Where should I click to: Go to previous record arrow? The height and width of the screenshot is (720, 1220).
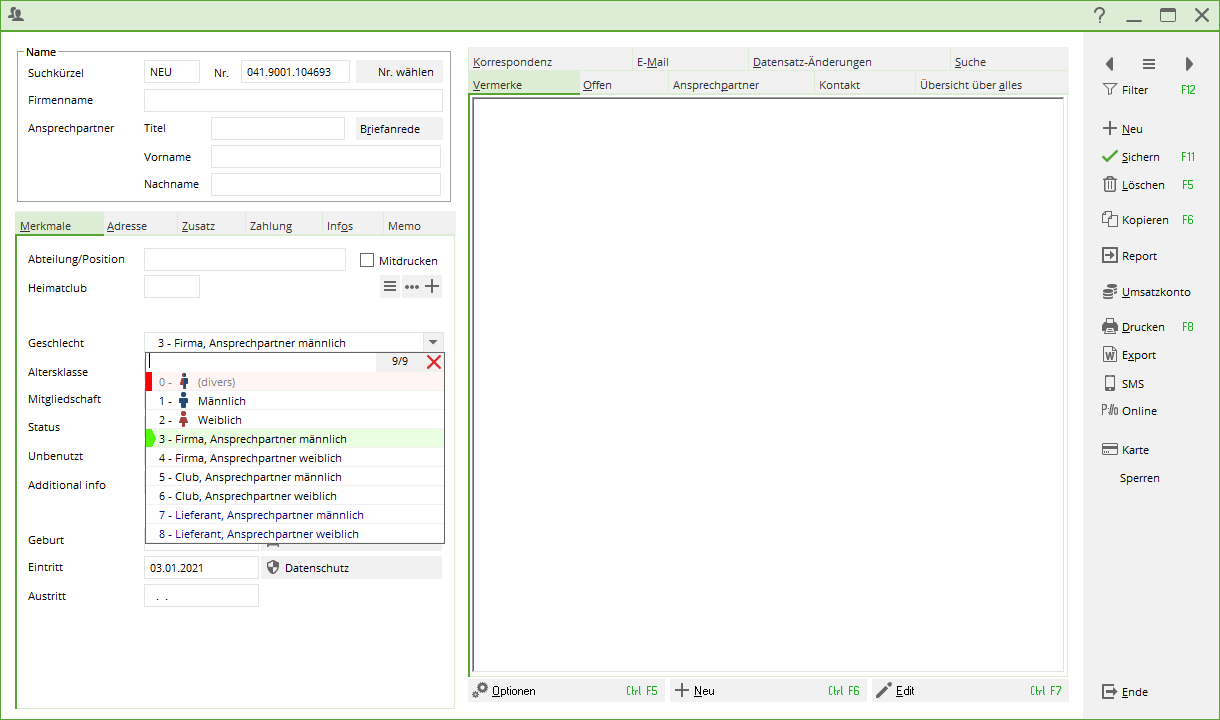click(1109, 64)
